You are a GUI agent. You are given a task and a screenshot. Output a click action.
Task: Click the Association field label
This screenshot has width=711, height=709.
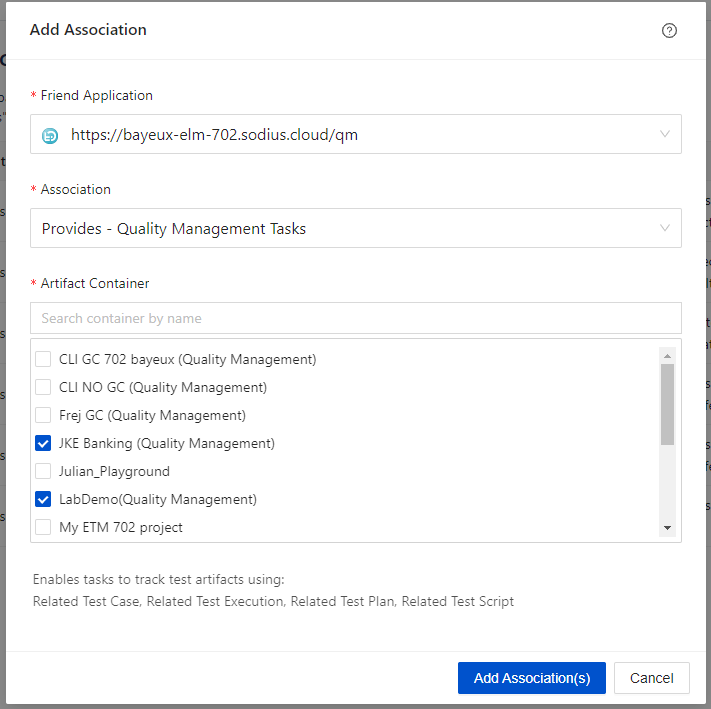[76, 189]
